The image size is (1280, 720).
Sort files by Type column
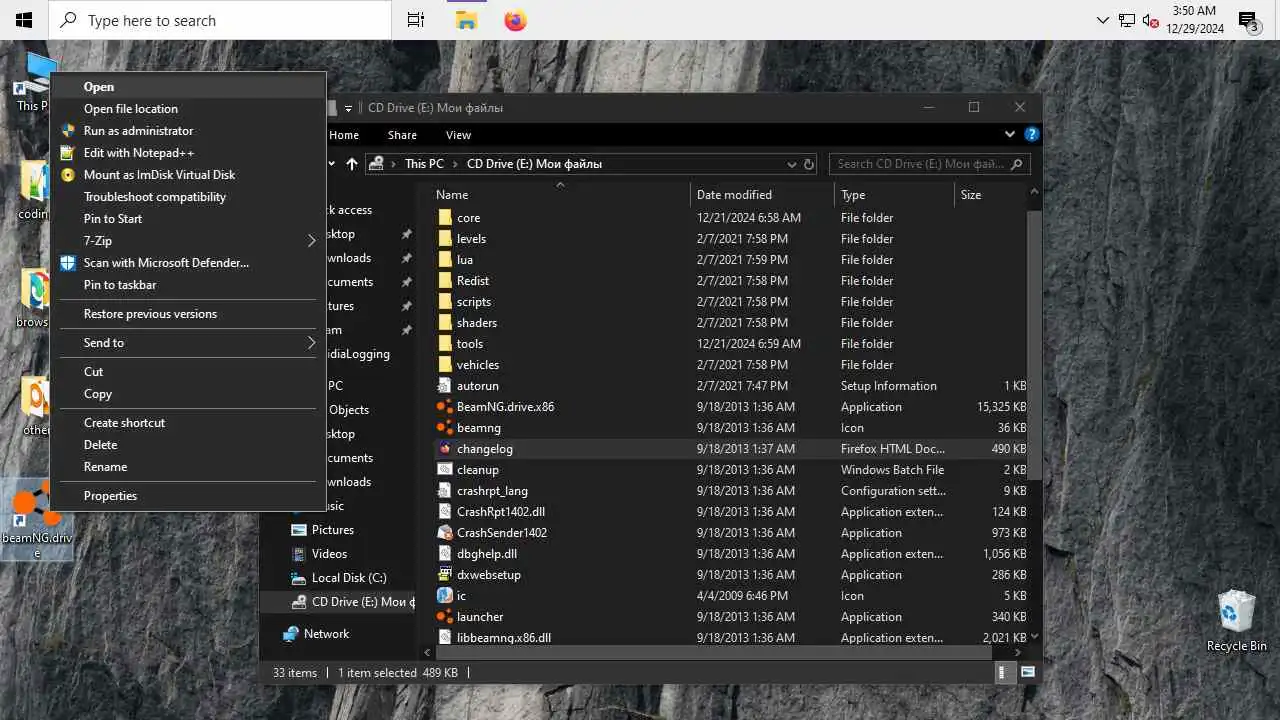tap(894, 195)
